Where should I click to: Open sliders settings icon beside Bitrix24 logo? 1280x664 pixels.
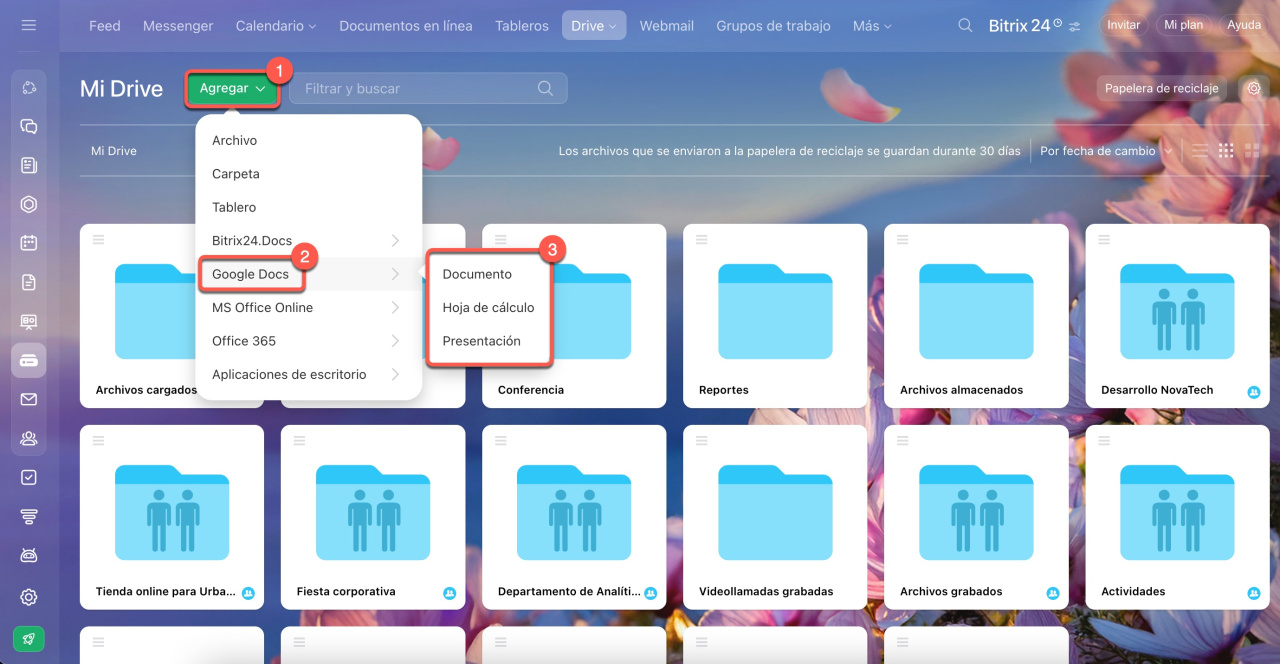[1075, 26]
